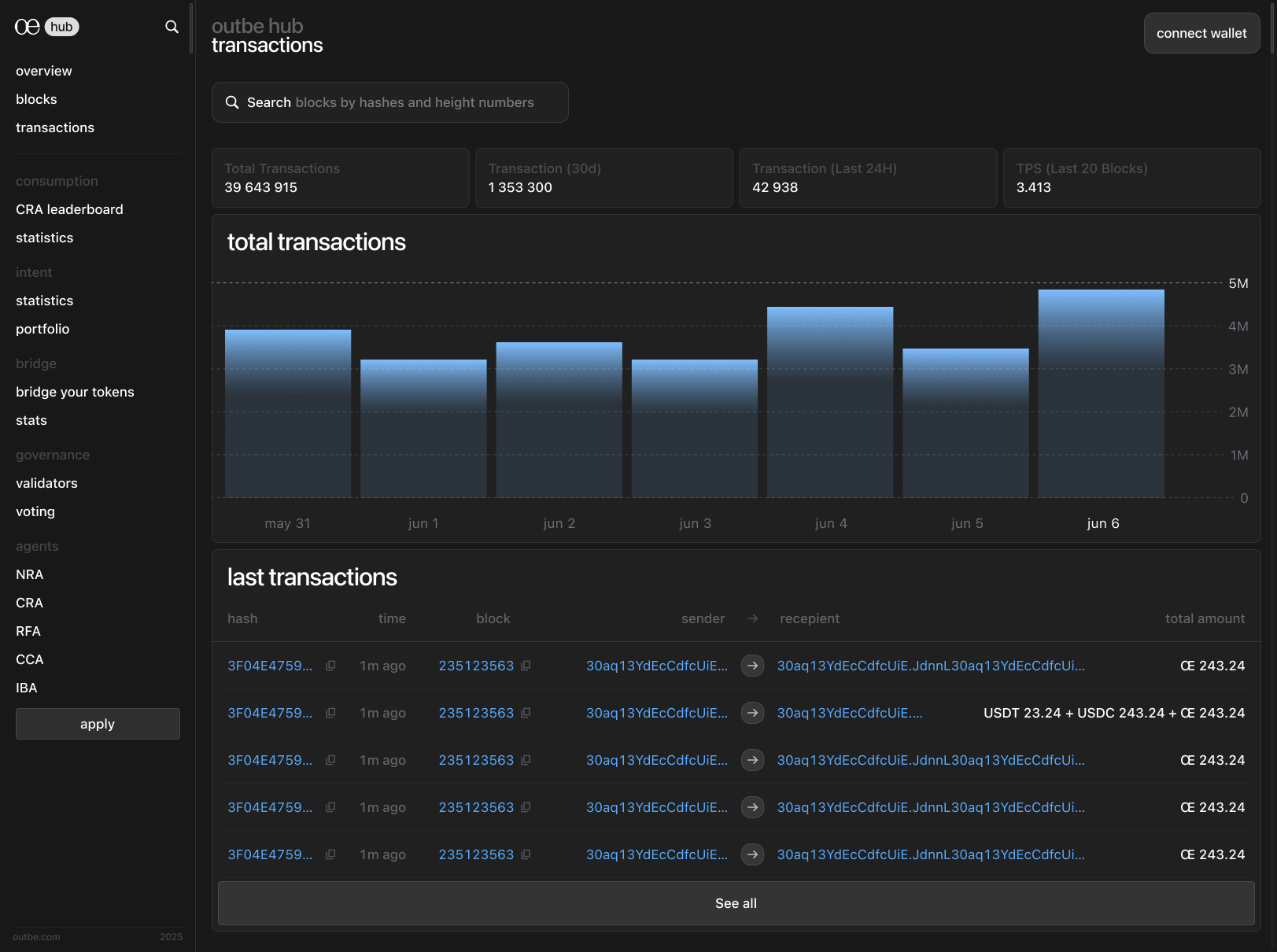The width and height of the screenshot is (1277, 952).
Task: Select the IBA agent
Action: tap(27, 688)
